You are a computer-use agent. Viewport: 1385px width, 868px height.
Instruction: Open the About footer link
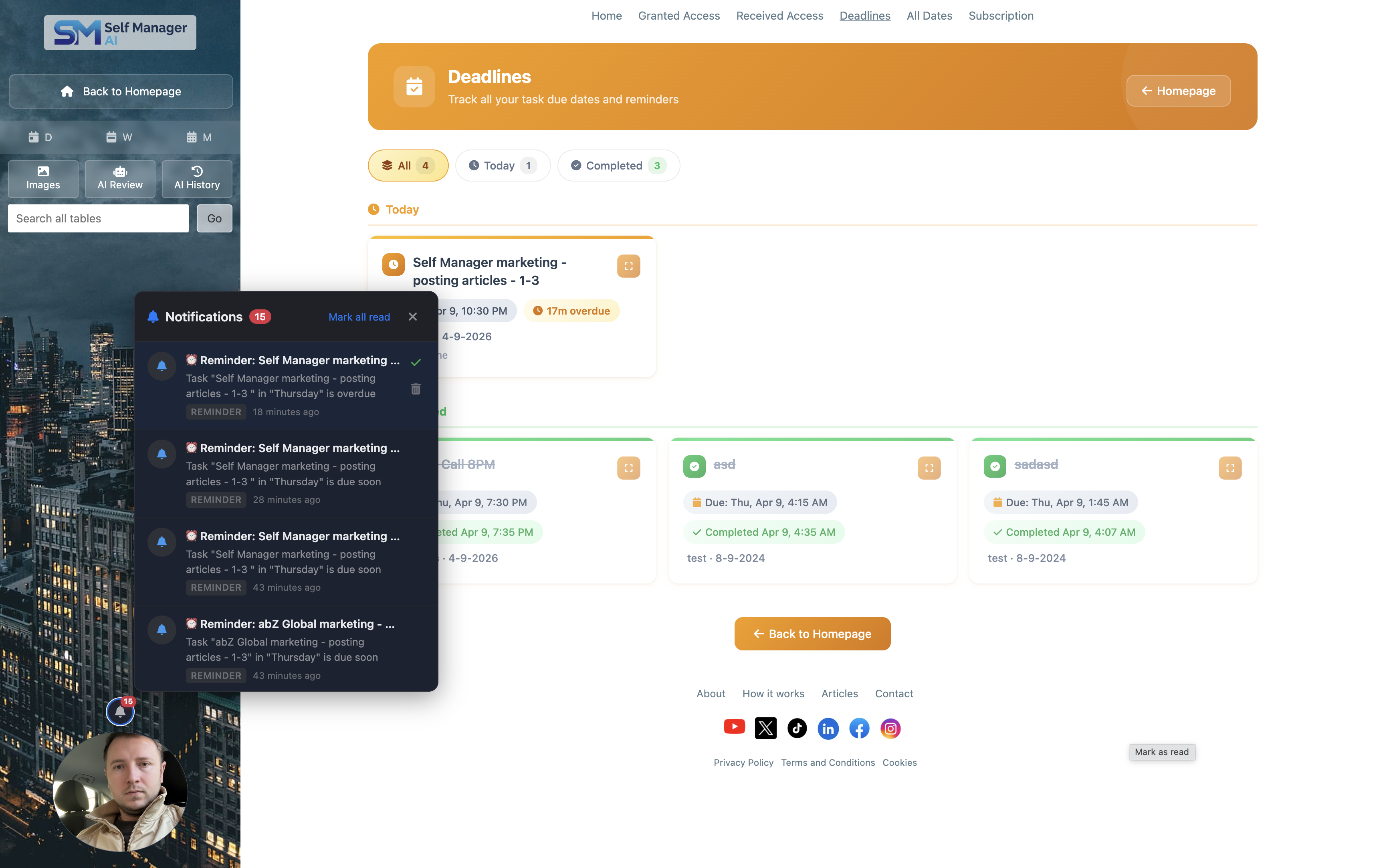point(711,694)
